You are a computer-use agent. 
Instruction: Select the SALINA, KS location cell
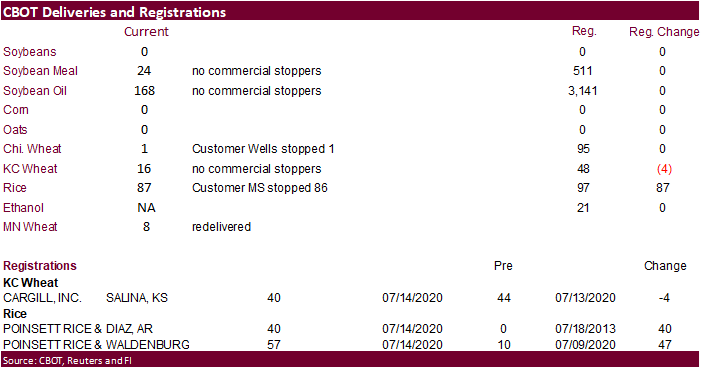point(137,298)
